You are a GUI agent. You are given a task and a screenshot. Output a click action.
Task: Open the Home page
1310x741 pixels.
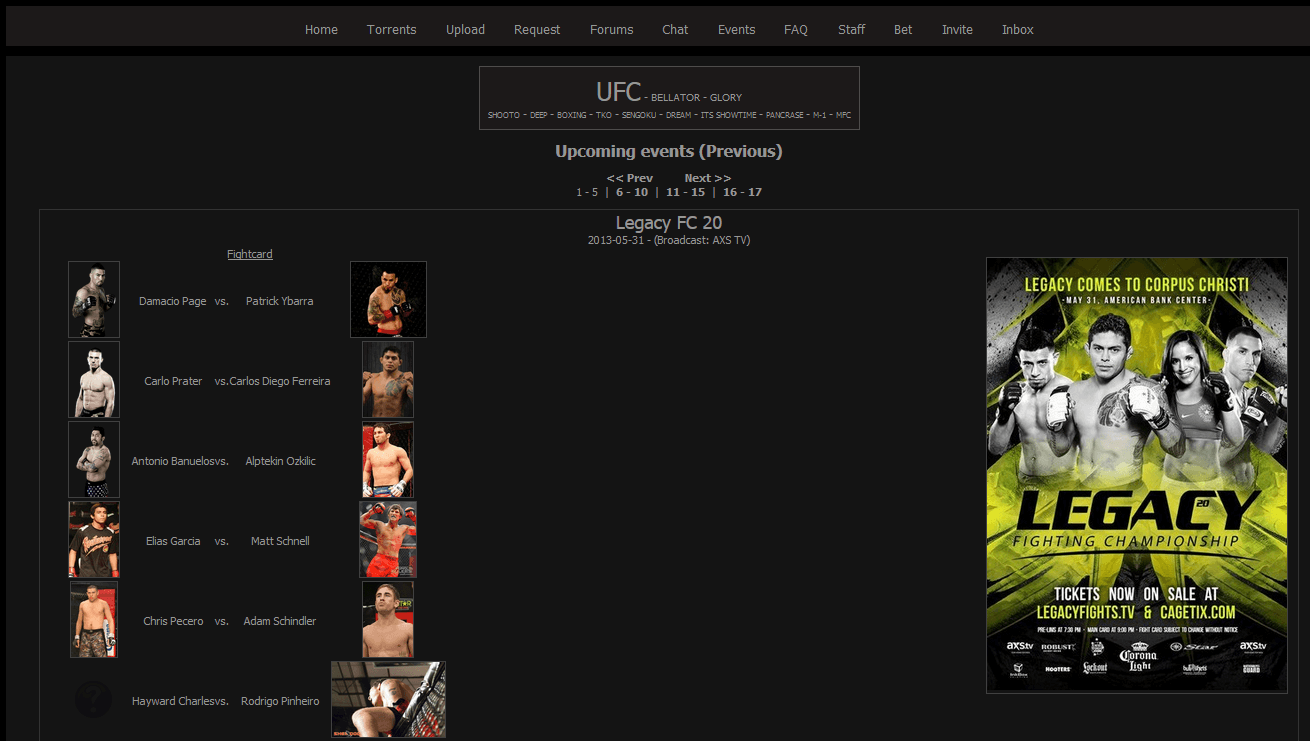click(x=321, y=30)
